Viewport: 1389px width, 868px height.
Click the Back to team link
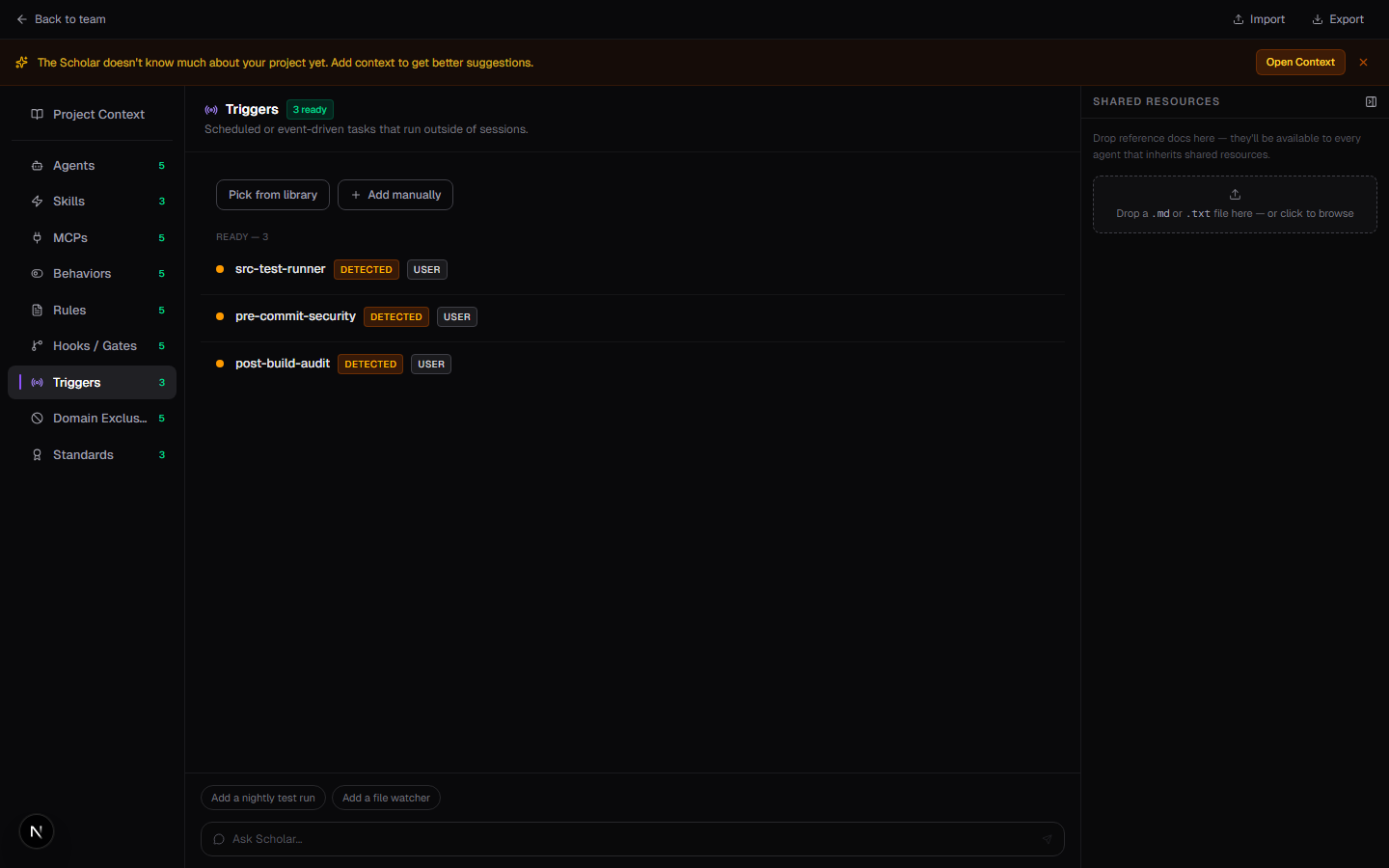[x=61, y=19]
